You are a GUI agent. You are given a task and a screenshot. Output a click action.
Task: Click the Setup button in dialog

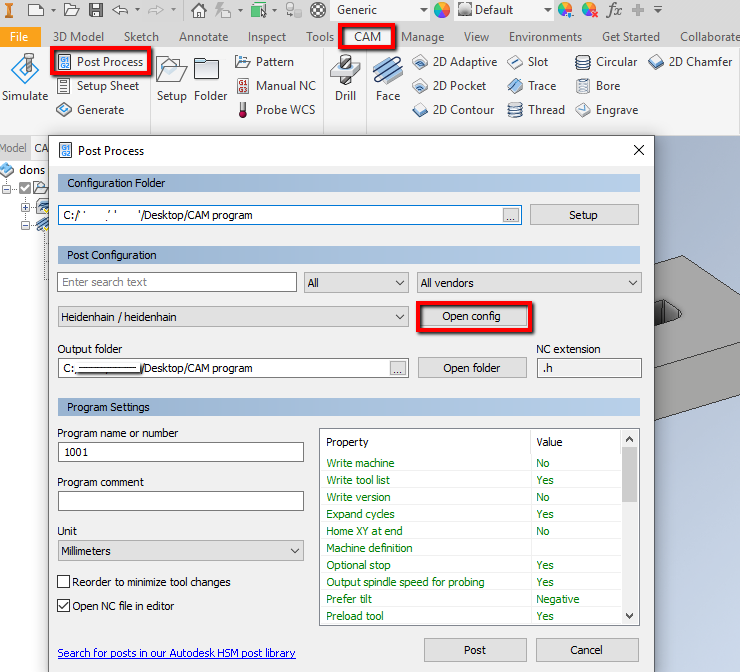click(x=584, y=215)
